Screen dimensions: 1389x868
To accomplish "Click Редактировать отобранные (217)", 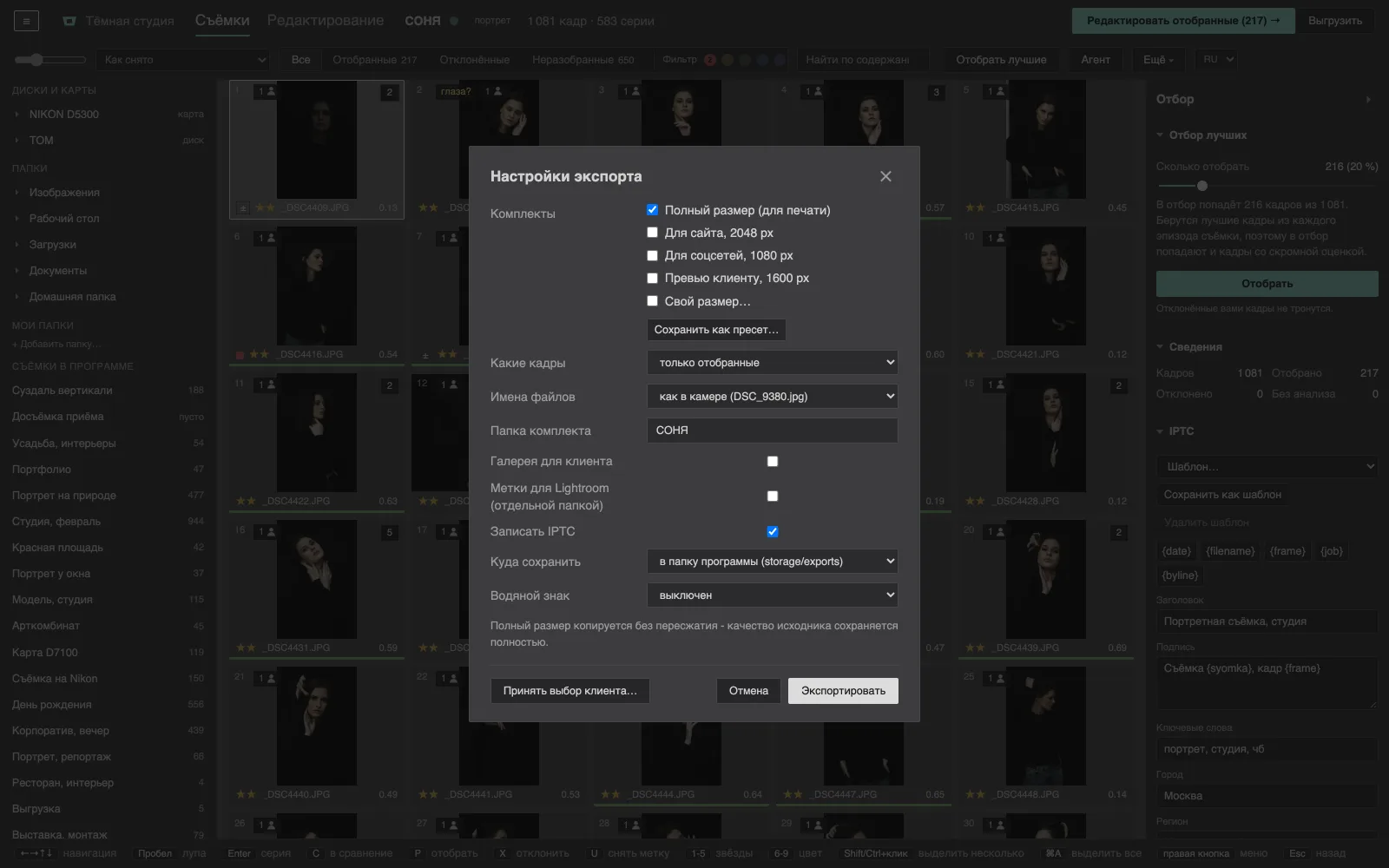I will pos(1183,21).
